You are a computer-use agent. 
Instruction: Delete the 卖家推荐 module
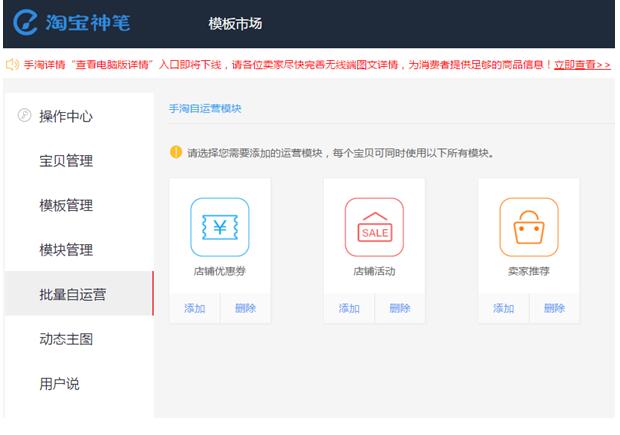(x=554, y=308)
